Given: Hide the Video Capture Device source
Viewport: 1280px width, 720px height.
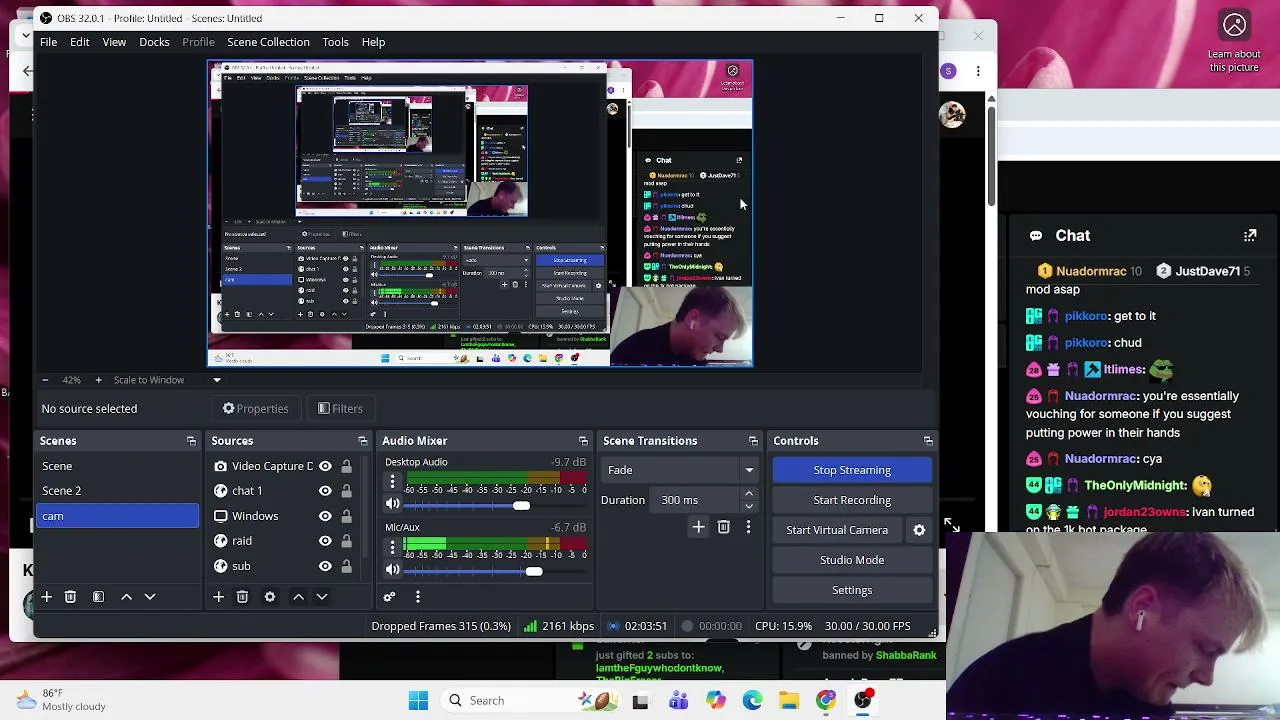Looking at the screenshot, I should (x=325, y=466).
